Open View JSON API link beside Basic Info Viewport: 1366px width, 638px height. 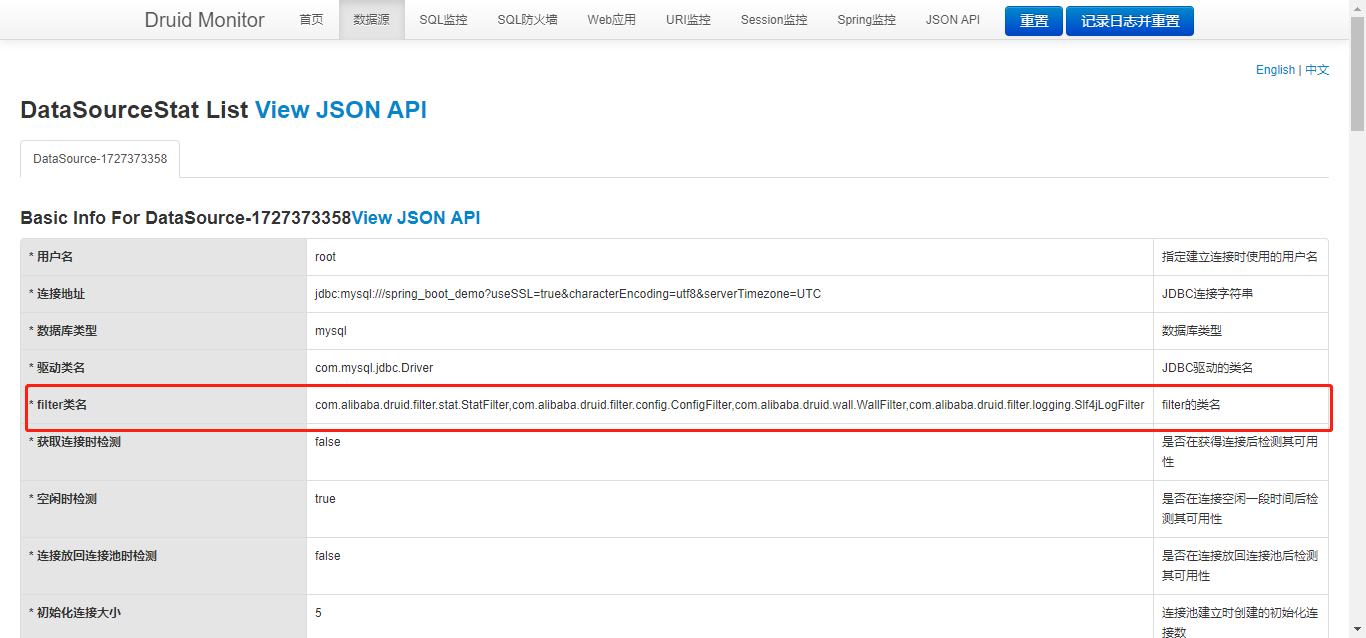point(416,217)
